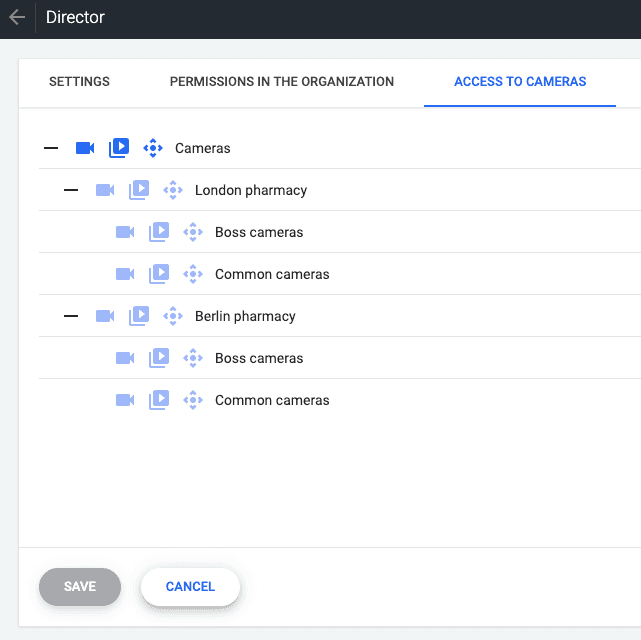The height and width of the screenshot is (640, 641).
Task: Enable archive playback for Berlin pharmacy
Action: 139,316
